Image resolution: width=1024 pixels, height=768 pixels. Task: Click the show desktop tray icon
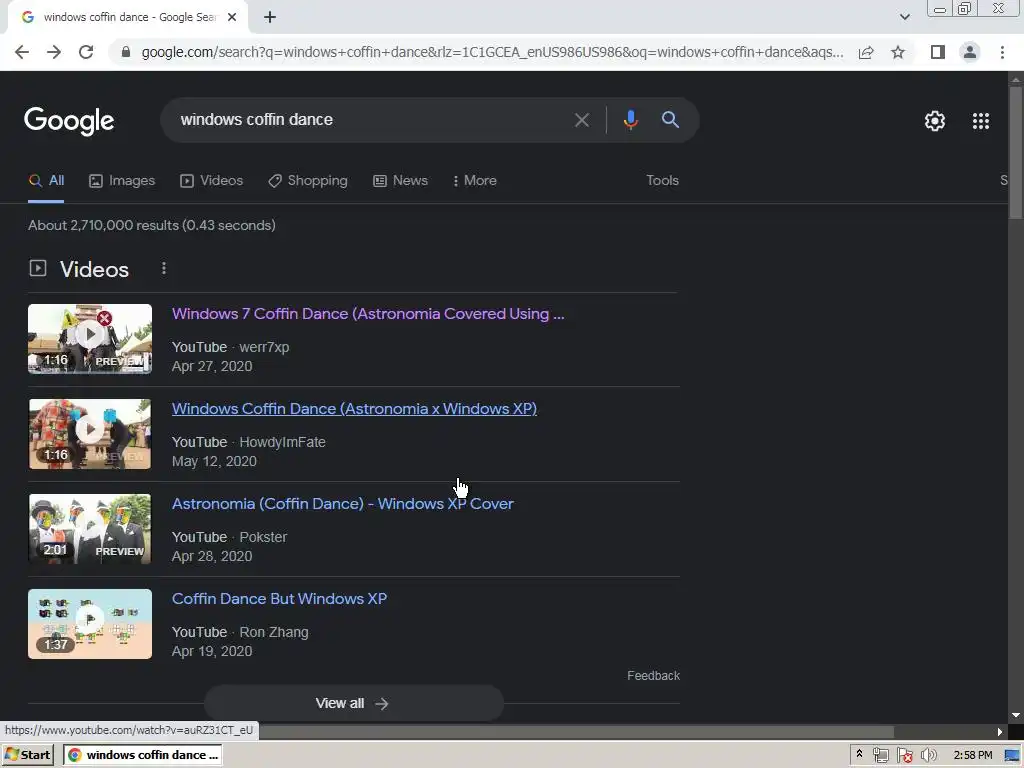[x=1012, y=756]
